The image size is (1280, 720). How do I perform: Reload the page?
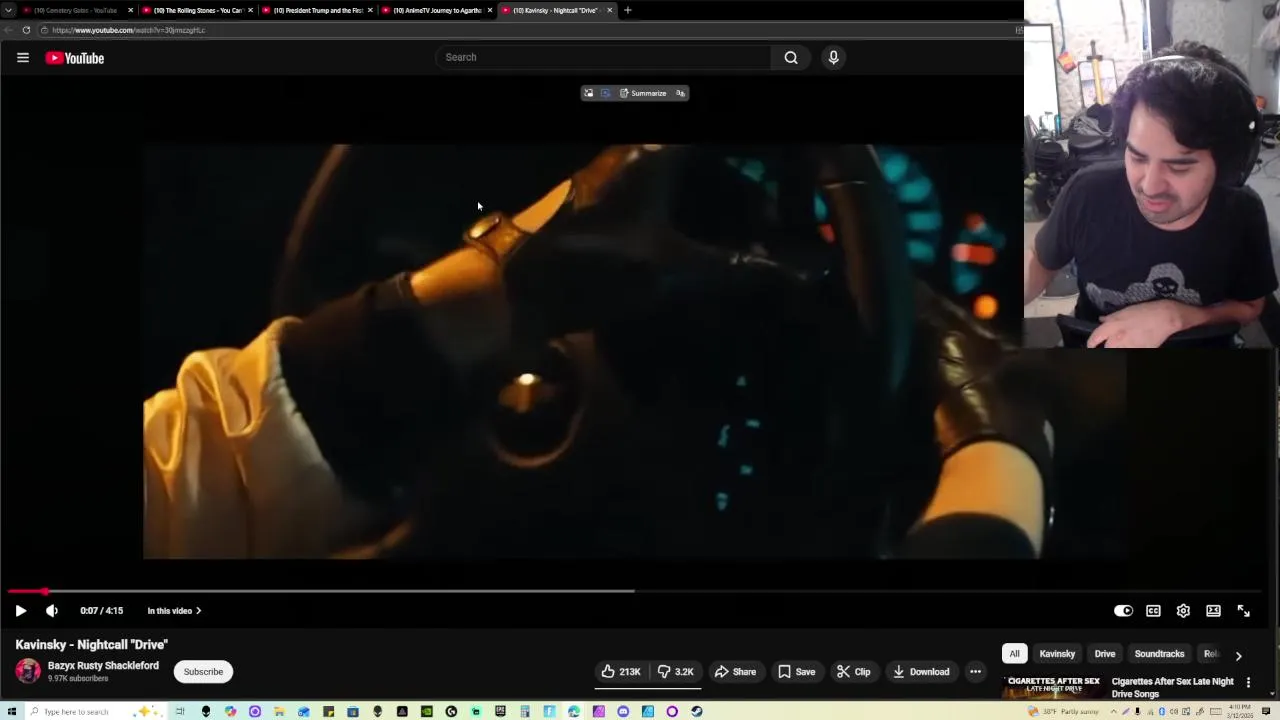(26, 30)
